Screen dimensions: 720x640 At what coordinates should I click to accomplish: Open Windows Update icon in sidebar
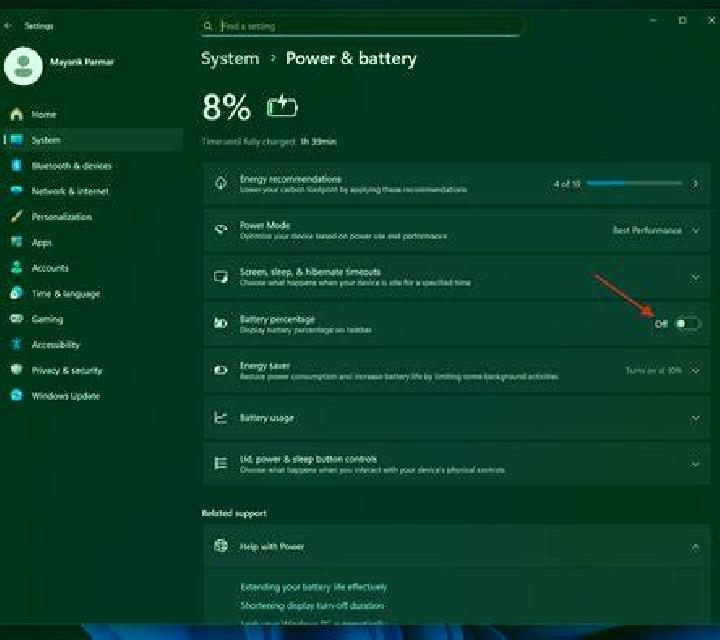pos(17,395)
